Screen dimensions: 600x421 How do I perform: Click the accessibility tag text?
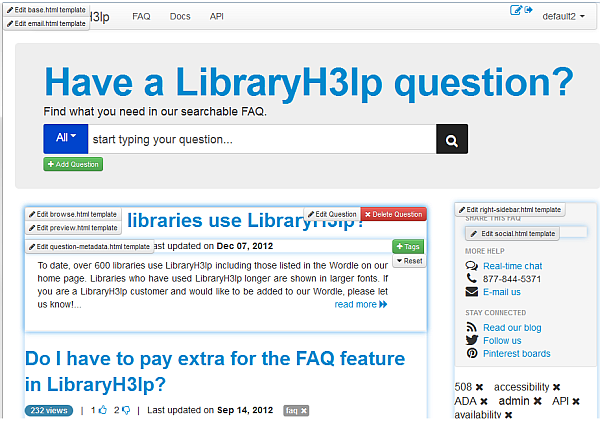522,387
